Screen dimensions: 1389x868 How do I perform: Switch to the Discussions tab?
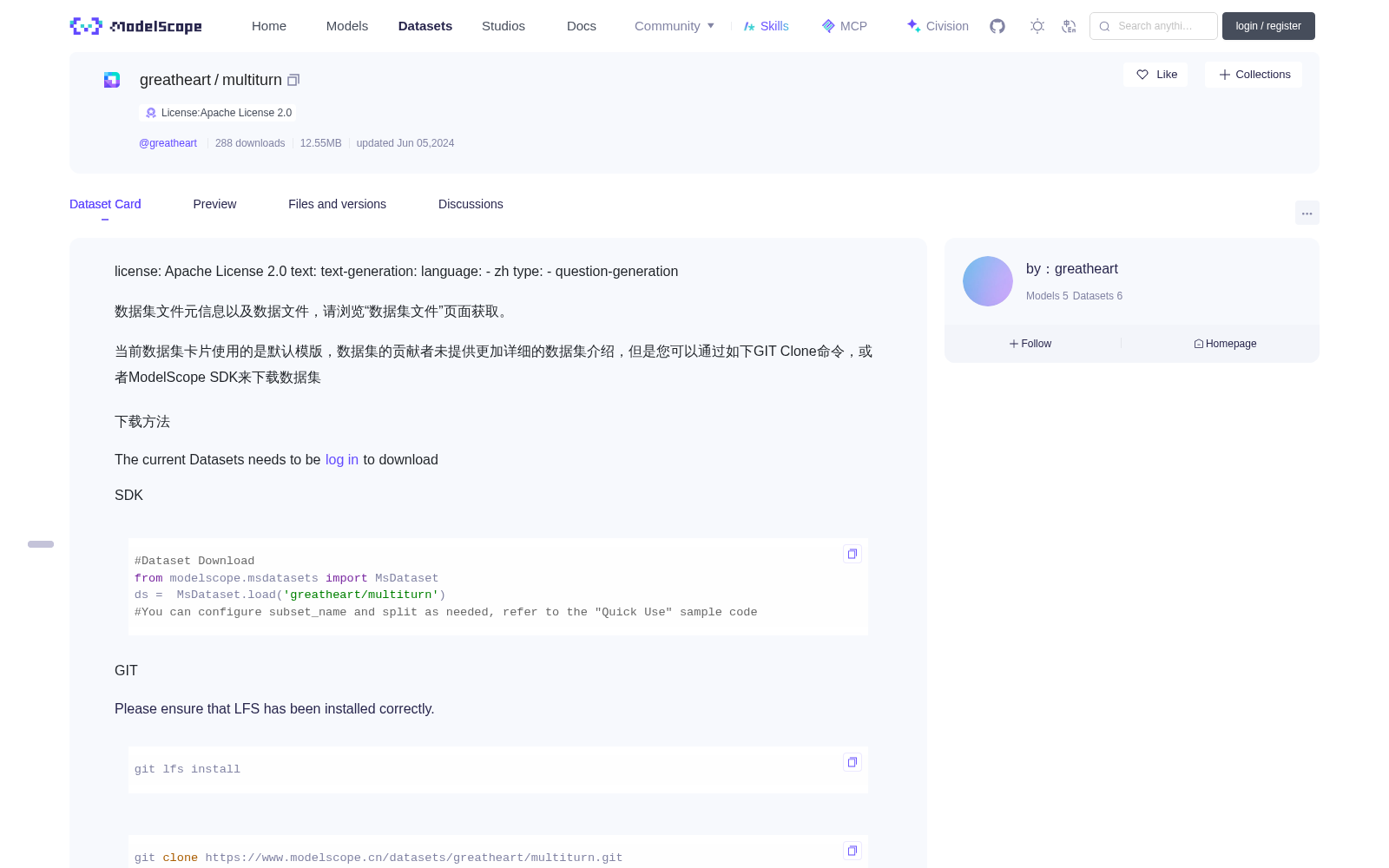471,204
